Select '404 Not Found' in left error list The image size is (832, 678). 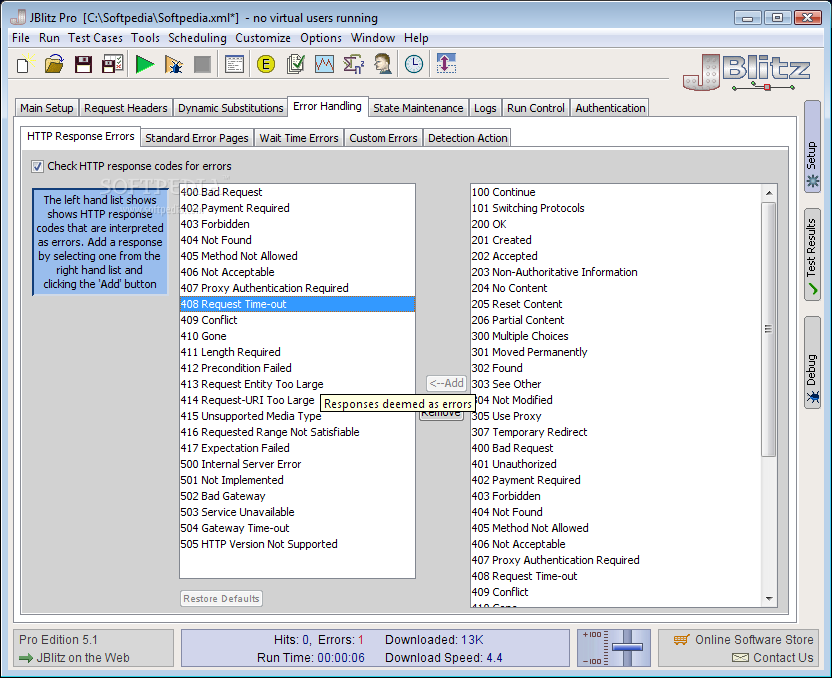(297, 240)
